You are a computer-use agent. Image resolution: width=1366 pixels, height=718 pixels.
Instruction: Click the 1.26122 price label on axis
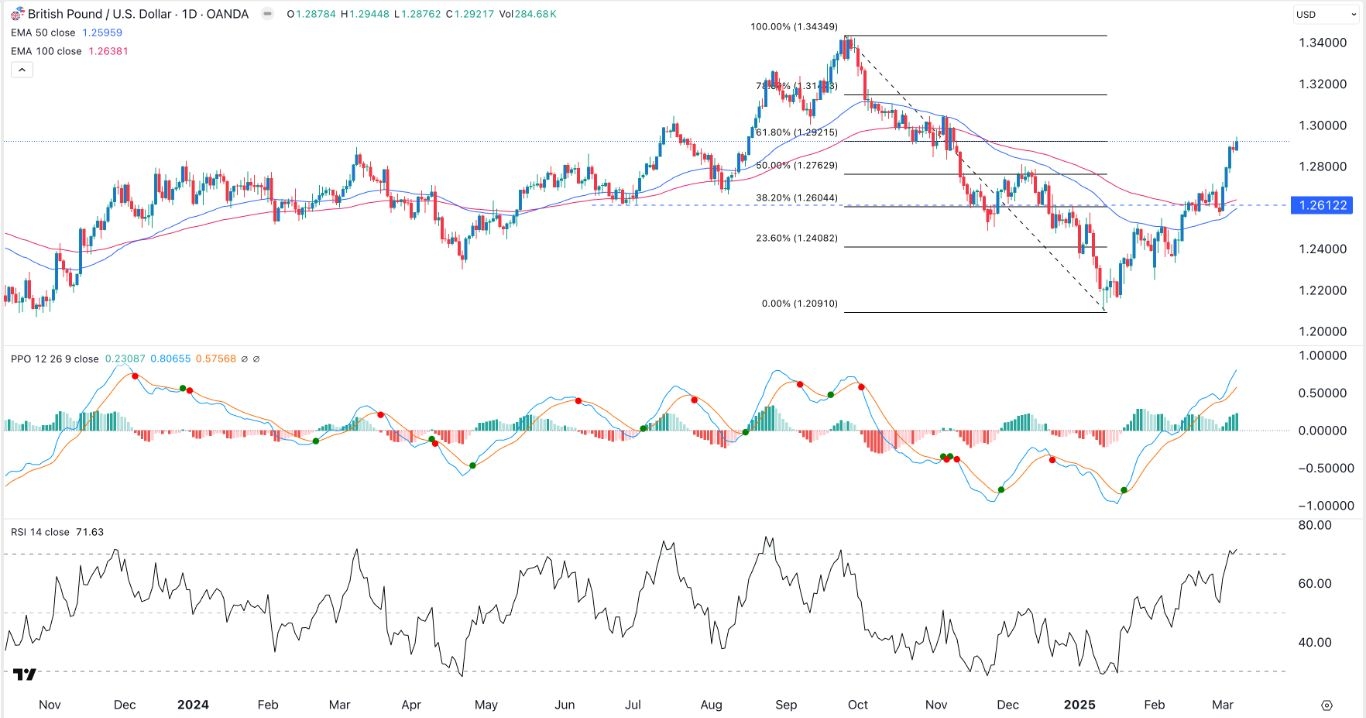pyautogui.click(x=1323, y=205)
